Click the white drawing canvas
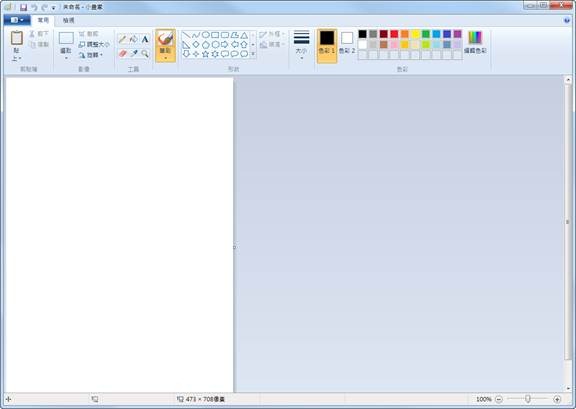 point(119,234)
